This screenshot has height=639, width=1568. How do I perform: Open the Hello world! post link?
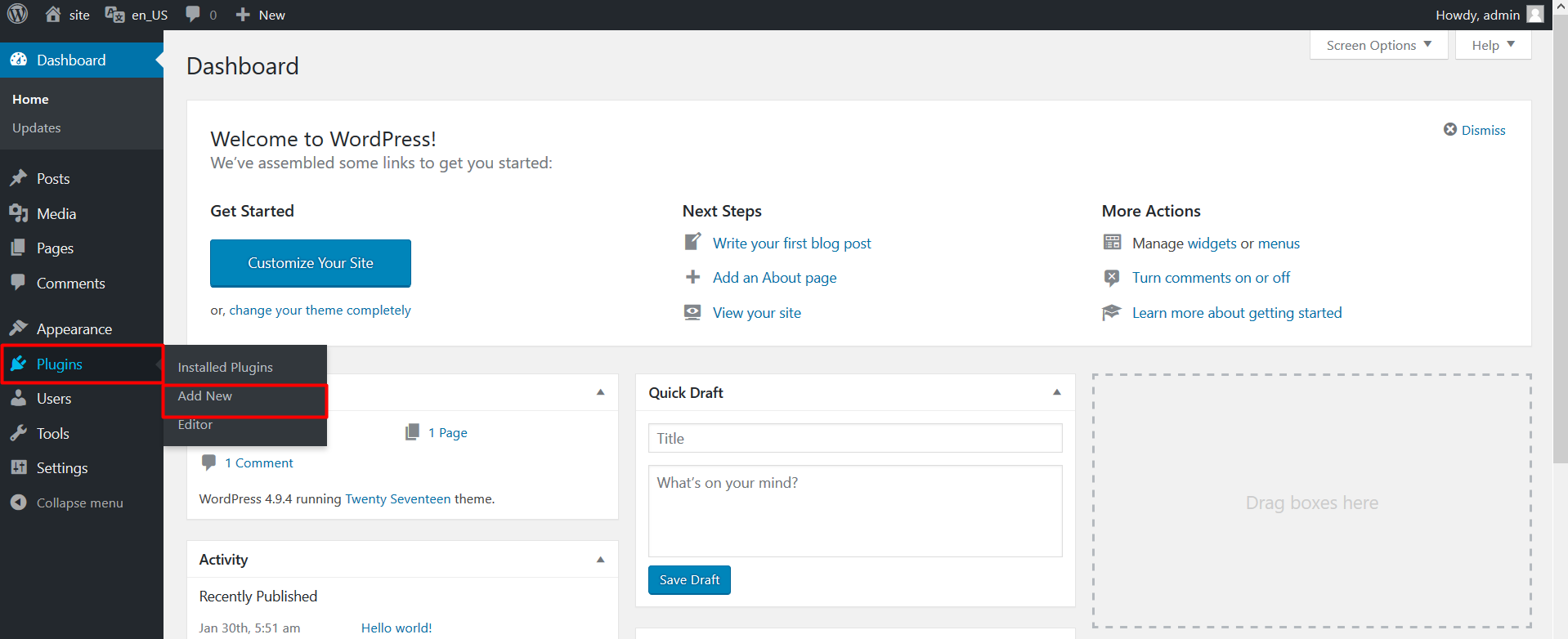[x=396, y=628]
